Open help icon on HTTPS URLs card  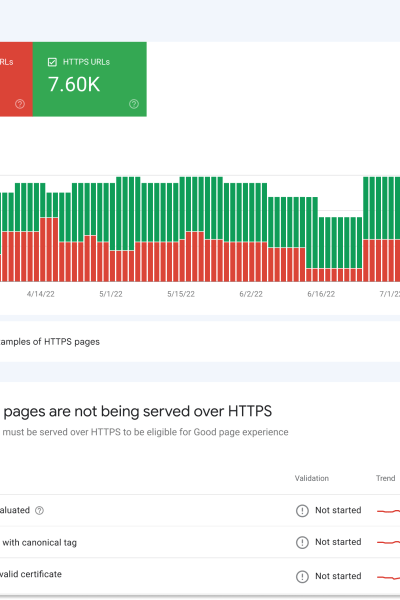coord(134,104)
